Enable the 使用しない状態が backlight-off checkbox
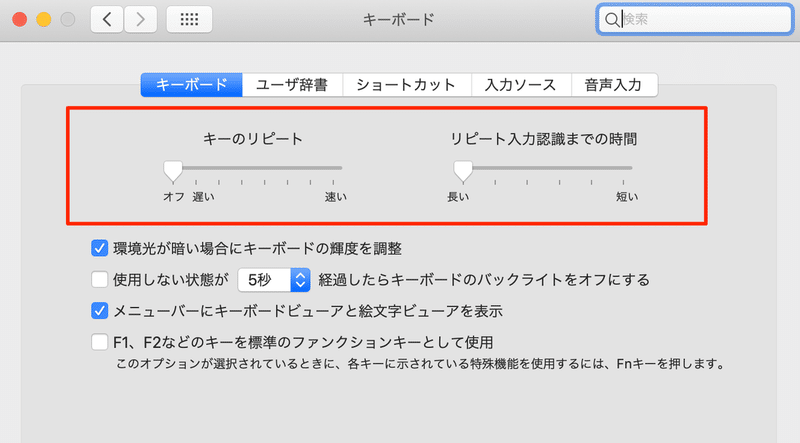Image resolution: width=800 pixels, height=443 pixels. (x=99, y=280)
